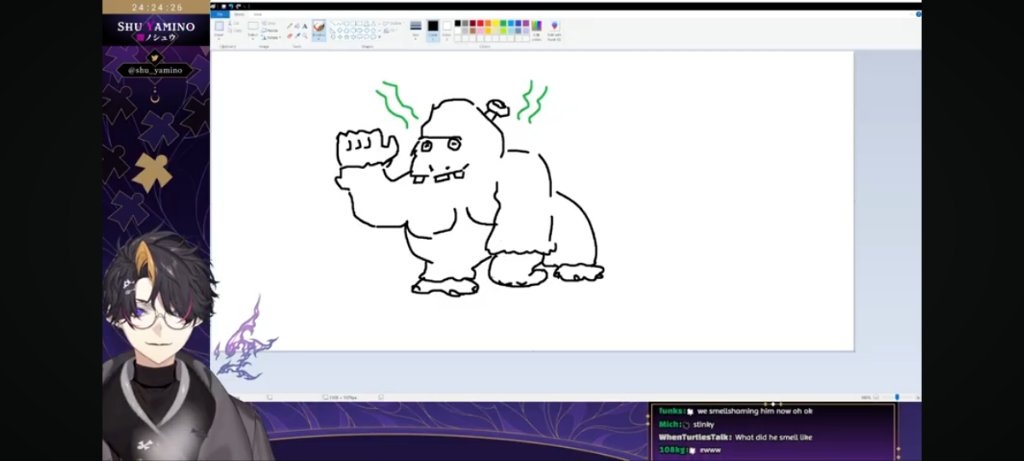Activate the Color picker eyedropper tool
The image size is (1024, 461).
297,36
